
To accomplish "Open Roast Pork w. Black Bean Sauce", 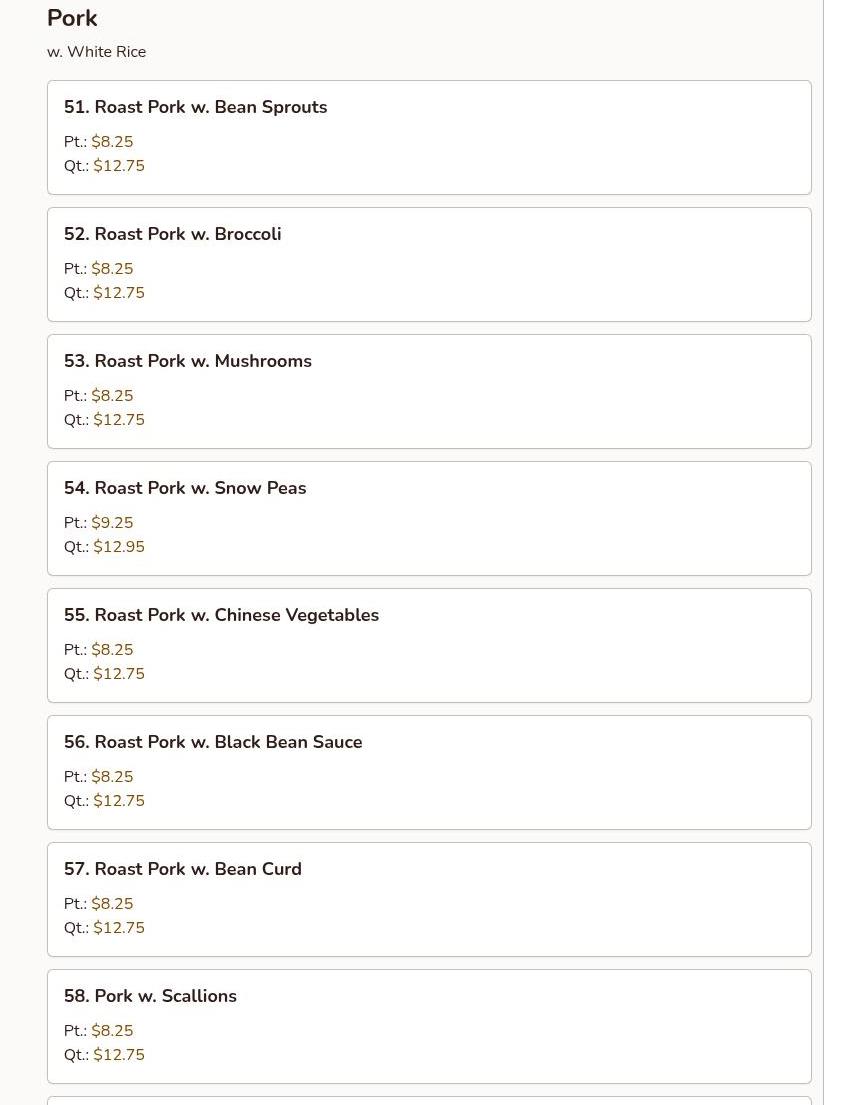I will click(213, 742).
